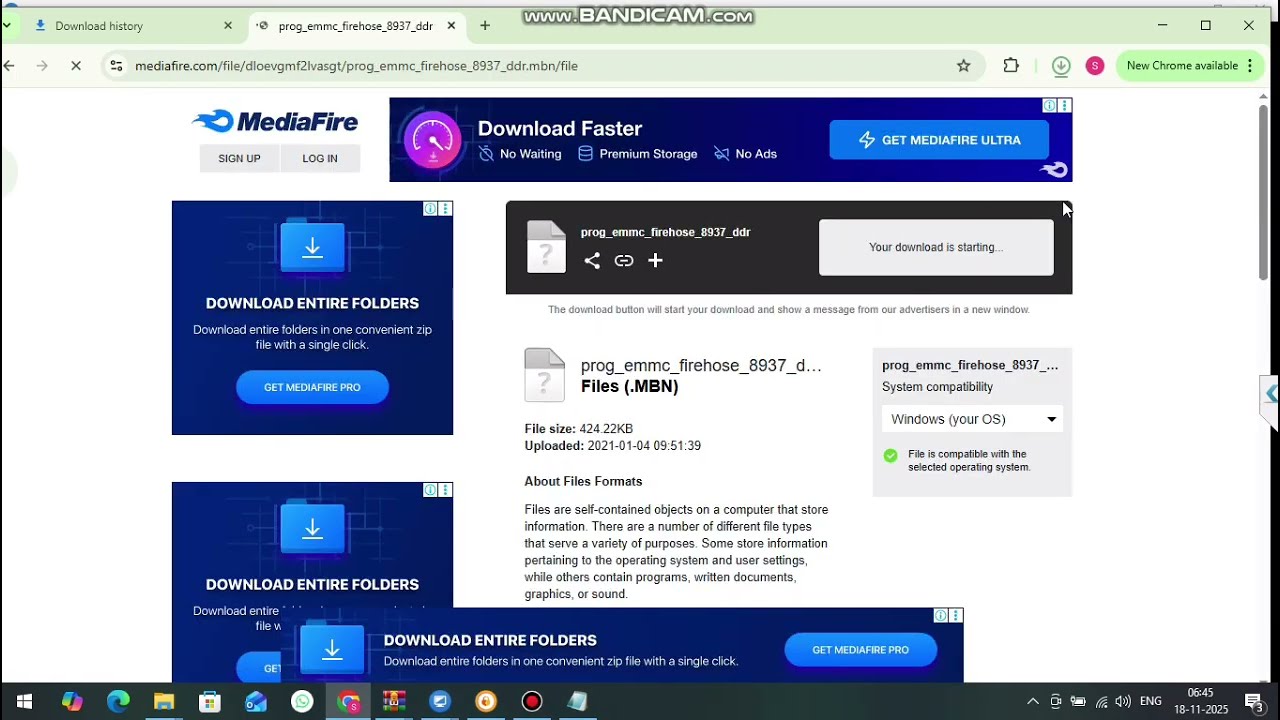Viewport: 1280px width, 720px height.
Task: Open Chrome menu three dots
Action: coord(1250,66)
